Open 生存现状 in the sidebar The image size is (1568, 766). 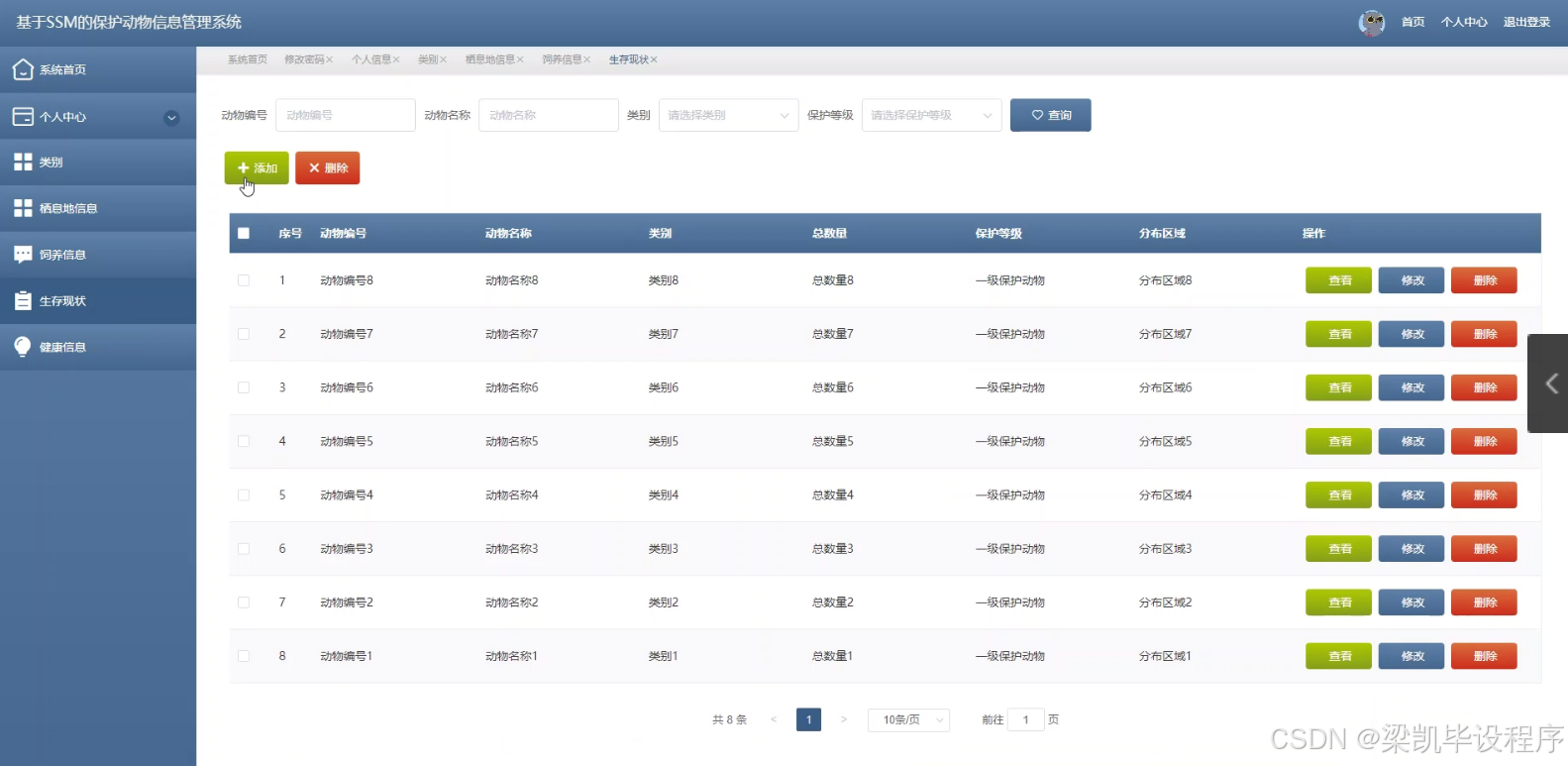point(98,300)
